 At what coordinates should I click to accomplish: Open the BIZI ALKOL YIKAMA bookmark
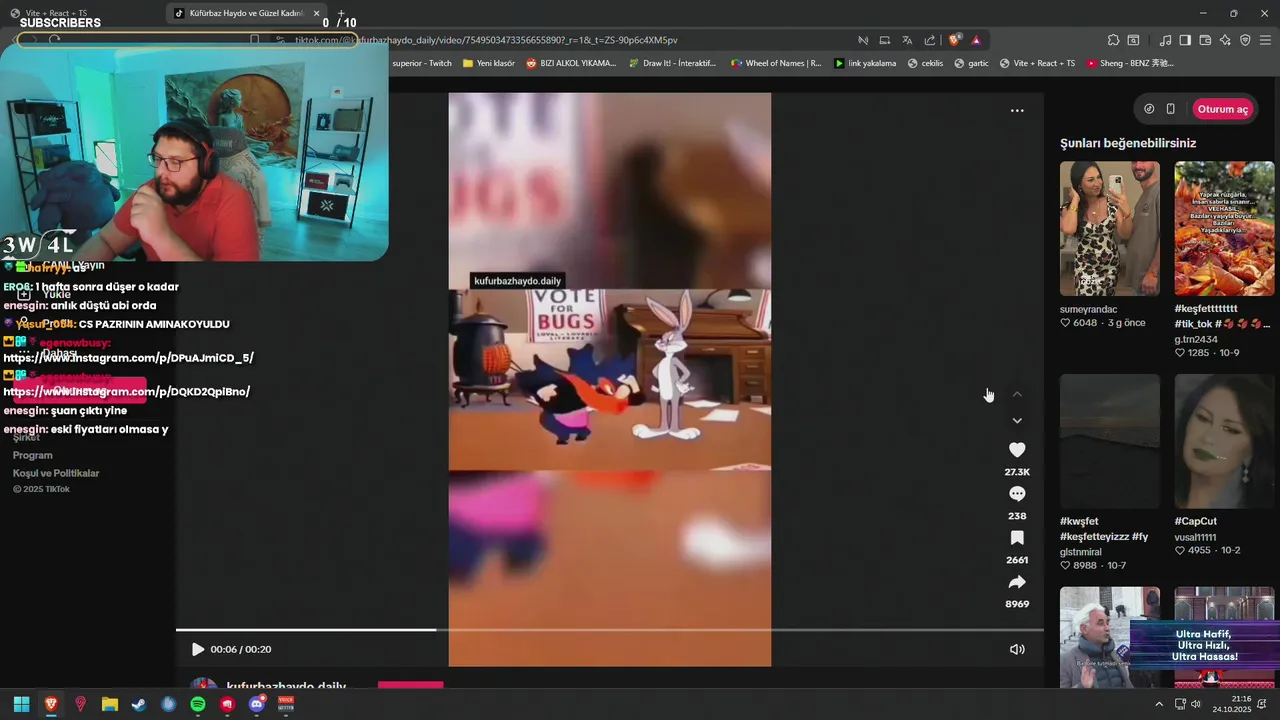pos(571,63)
